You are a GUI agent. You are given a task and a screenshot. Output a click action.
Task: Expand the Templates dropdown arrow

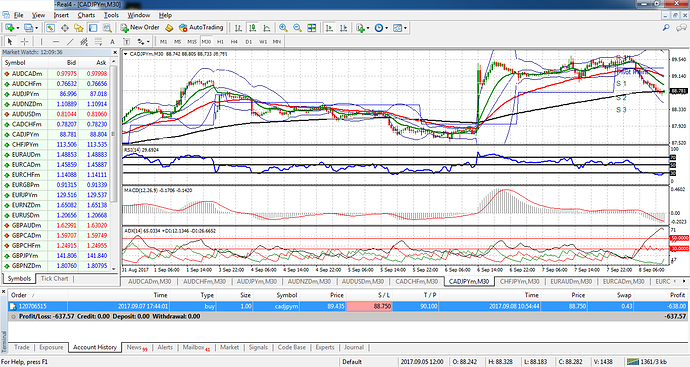405,28
